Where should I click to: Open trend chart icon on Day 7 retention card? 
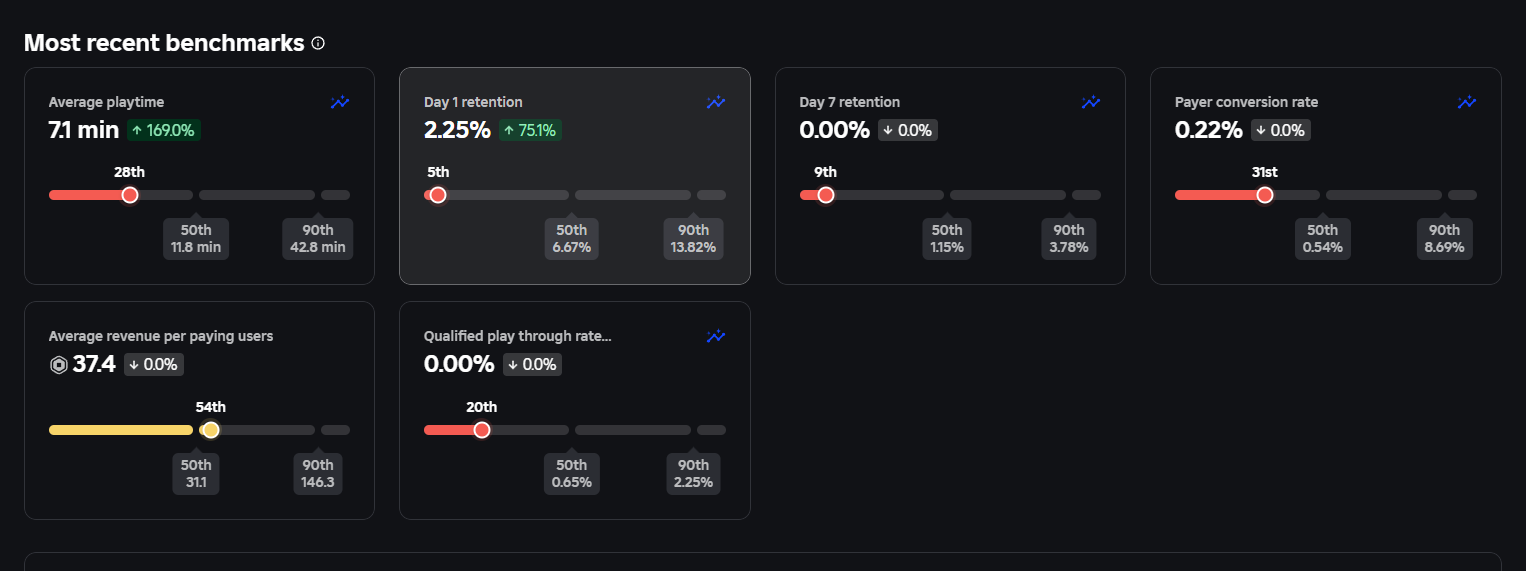(x=1090, y=102)
